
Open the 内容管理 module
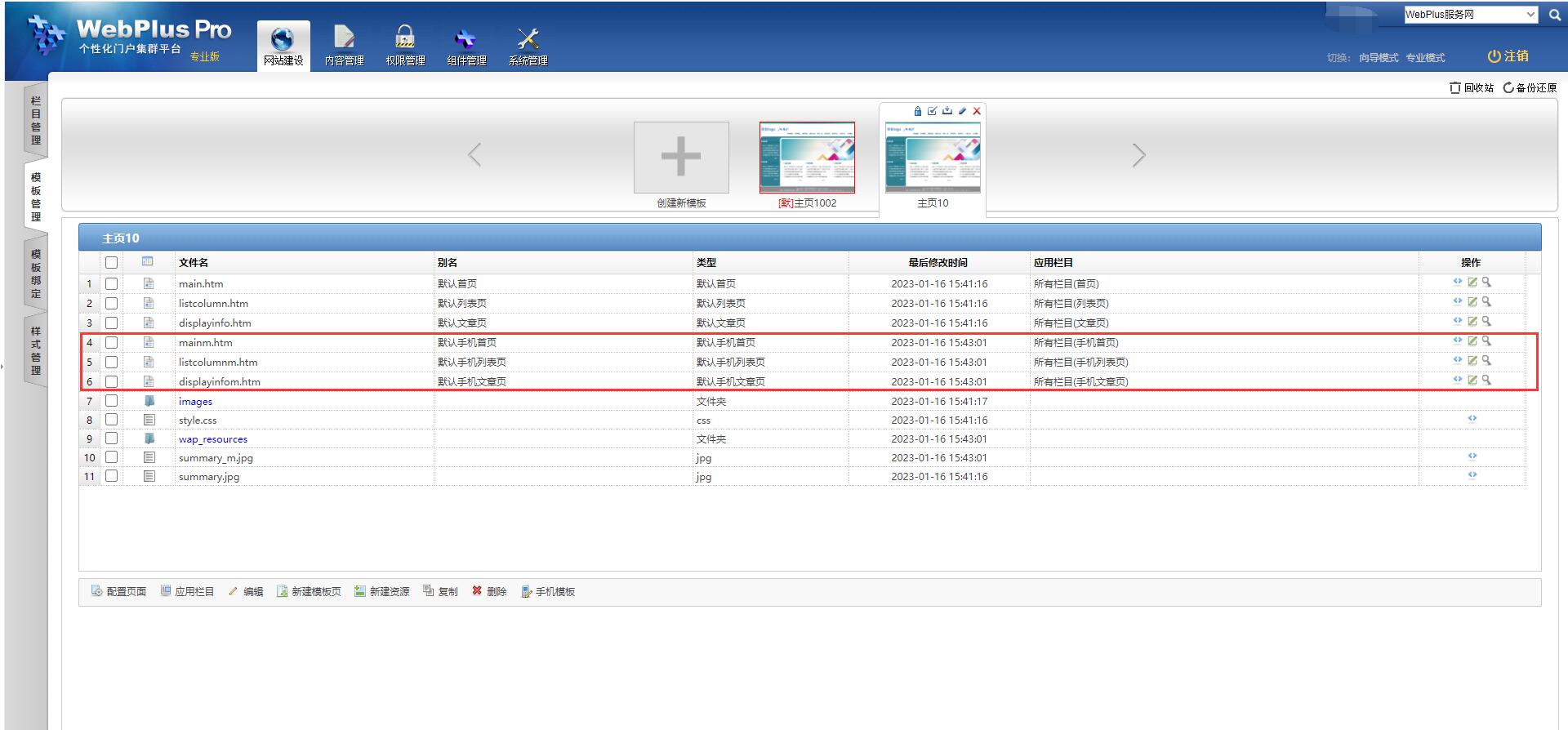344,47
